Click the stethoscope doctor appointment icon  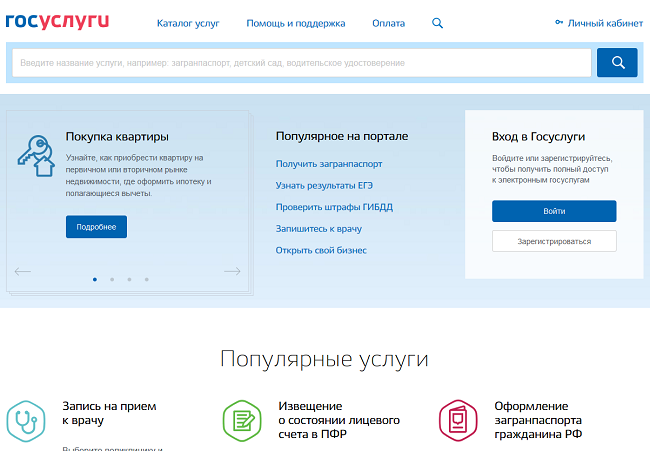coord(26,421)
